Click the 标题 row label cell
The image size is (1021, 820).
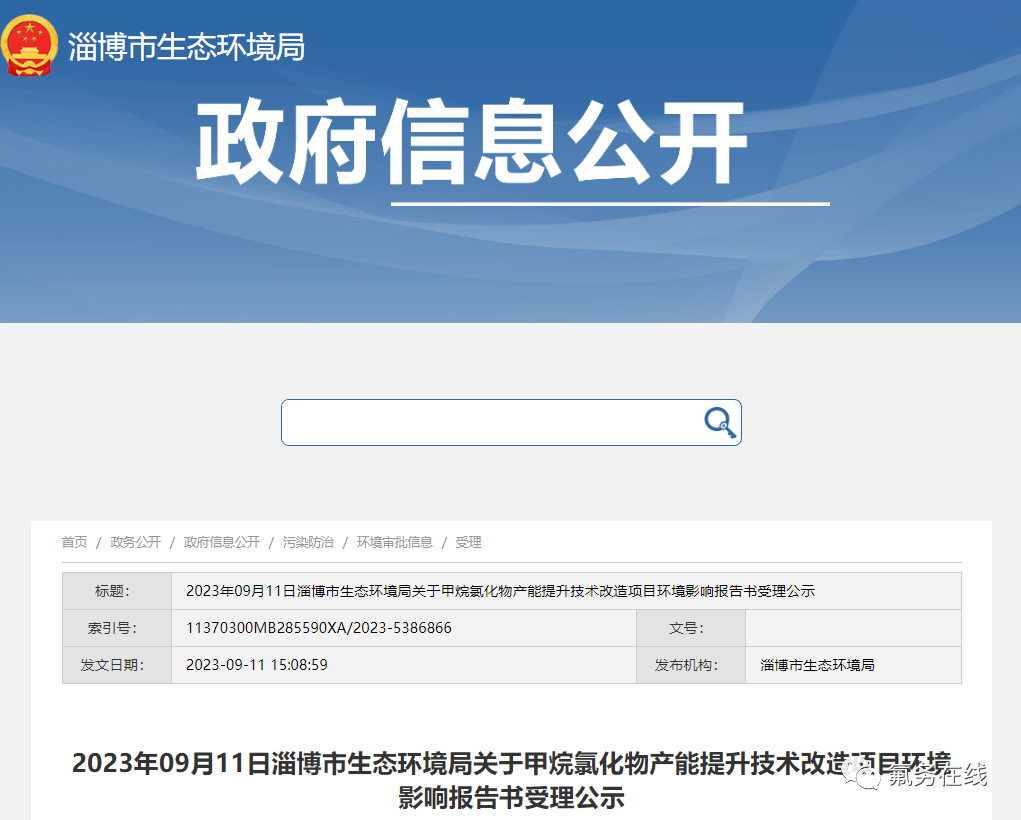pyautogui.click(x=116, y=591)
